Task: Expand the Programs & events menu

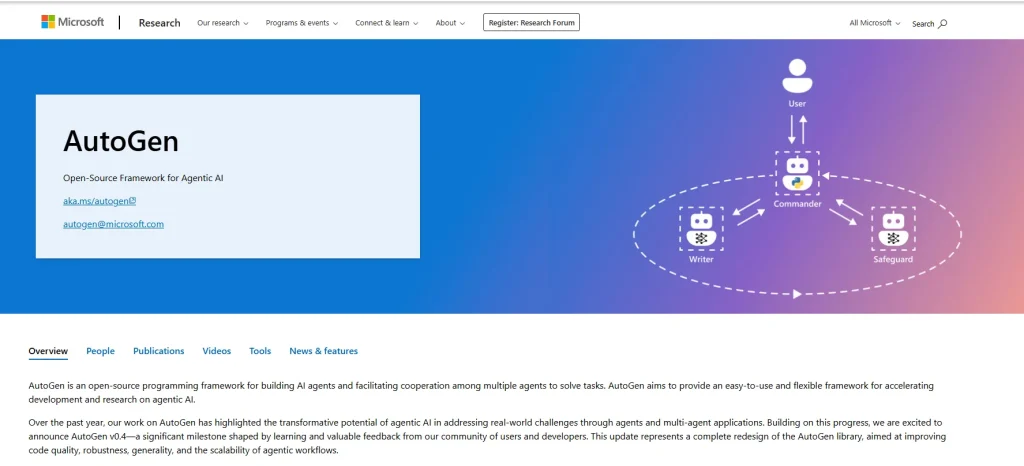Action: click(302, 23)
